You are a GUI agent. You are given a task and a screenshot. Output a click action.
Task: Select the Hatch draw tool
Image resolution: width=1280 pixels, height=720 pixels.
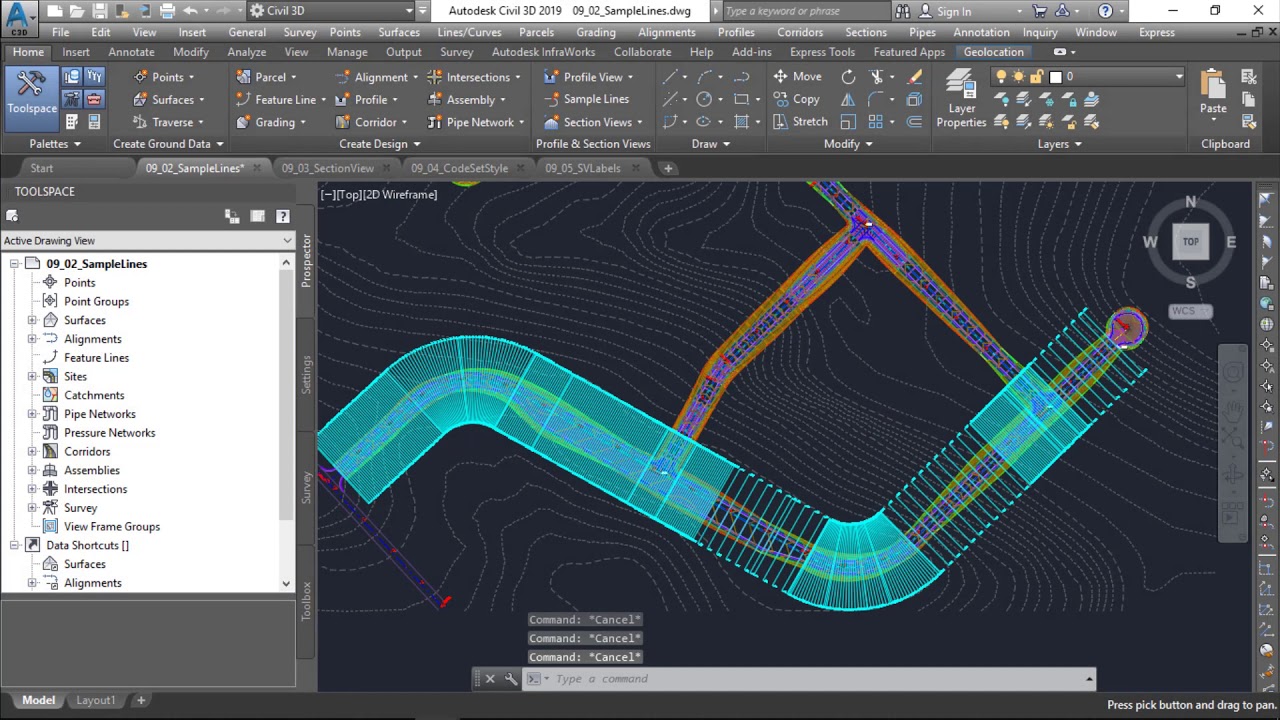[741, 122]
